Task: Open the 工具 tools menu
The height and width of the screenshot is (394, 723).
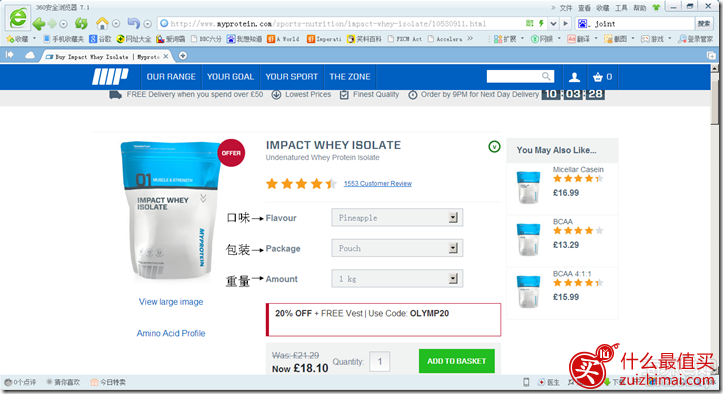Action: 621,8
